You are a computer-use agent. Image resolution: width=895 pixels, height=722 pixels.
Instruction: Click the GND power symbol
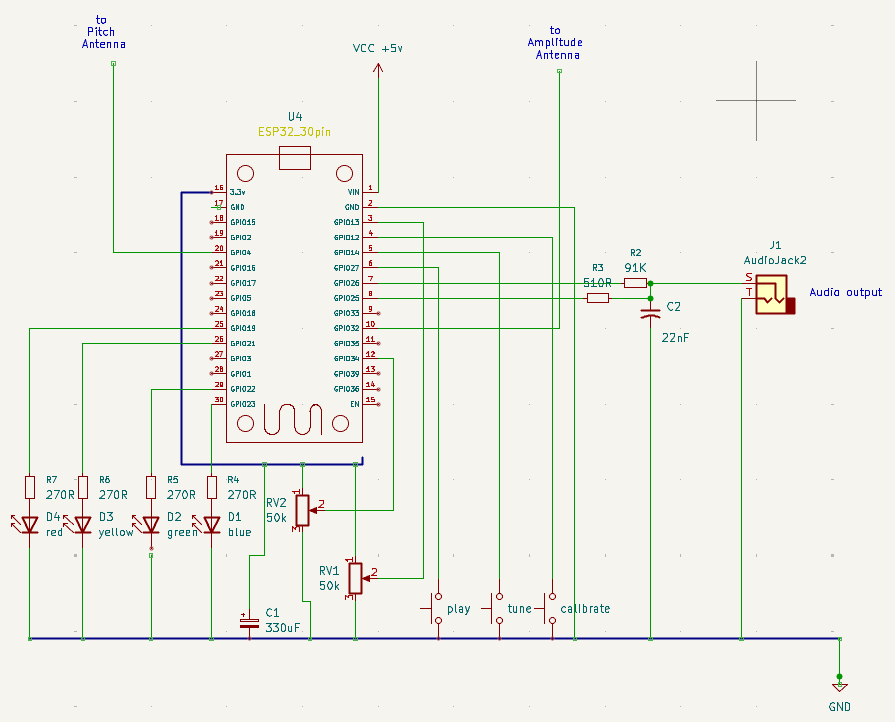pos(840,687)
